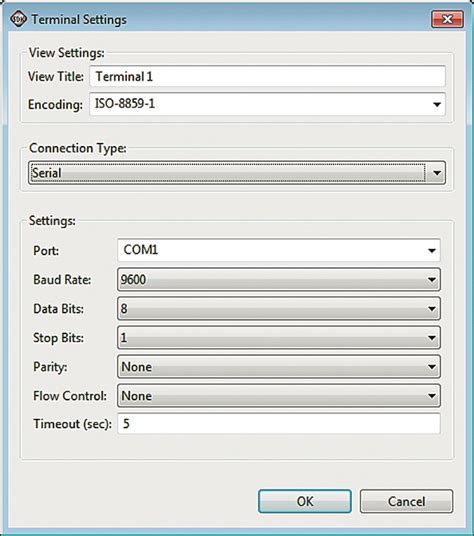Click the arrow at the Port field's end
The image size is (474, 536).
[432, 251]
